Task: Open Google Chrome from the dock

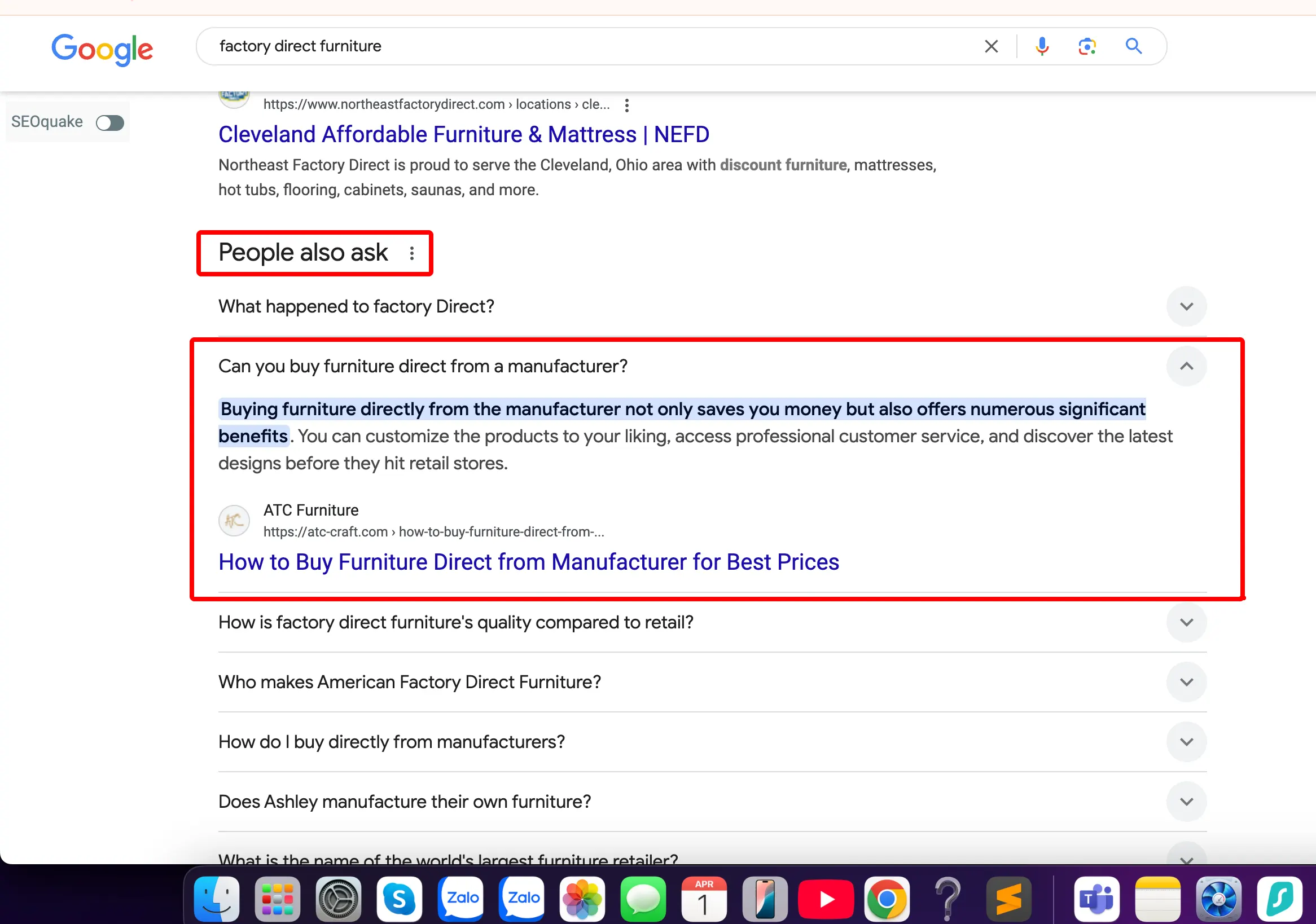Action: click(x=887, y=898)
